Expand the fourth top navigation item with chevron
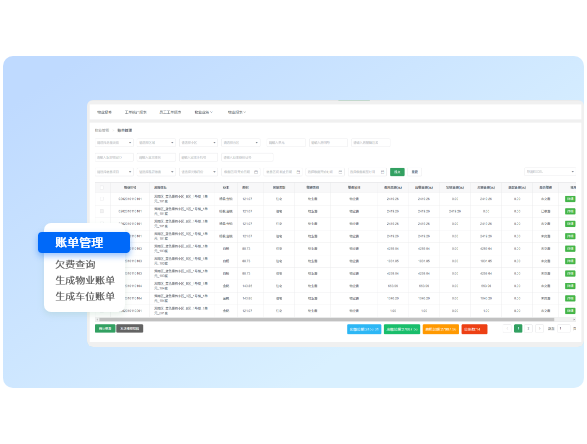The image size is (587, 444). tap(204, 112)
